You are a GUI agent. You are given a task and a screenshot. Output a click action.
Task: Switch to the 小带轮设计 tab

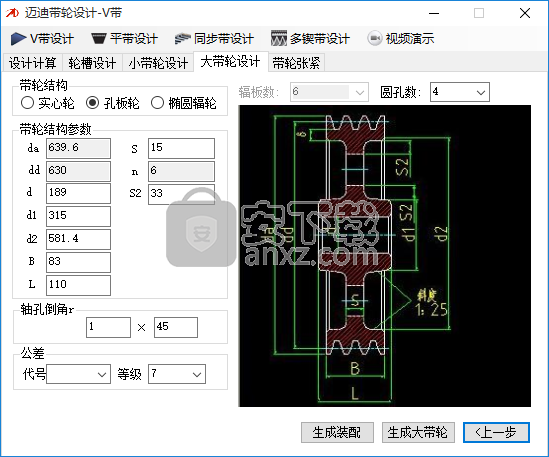[x=158, y=63]
